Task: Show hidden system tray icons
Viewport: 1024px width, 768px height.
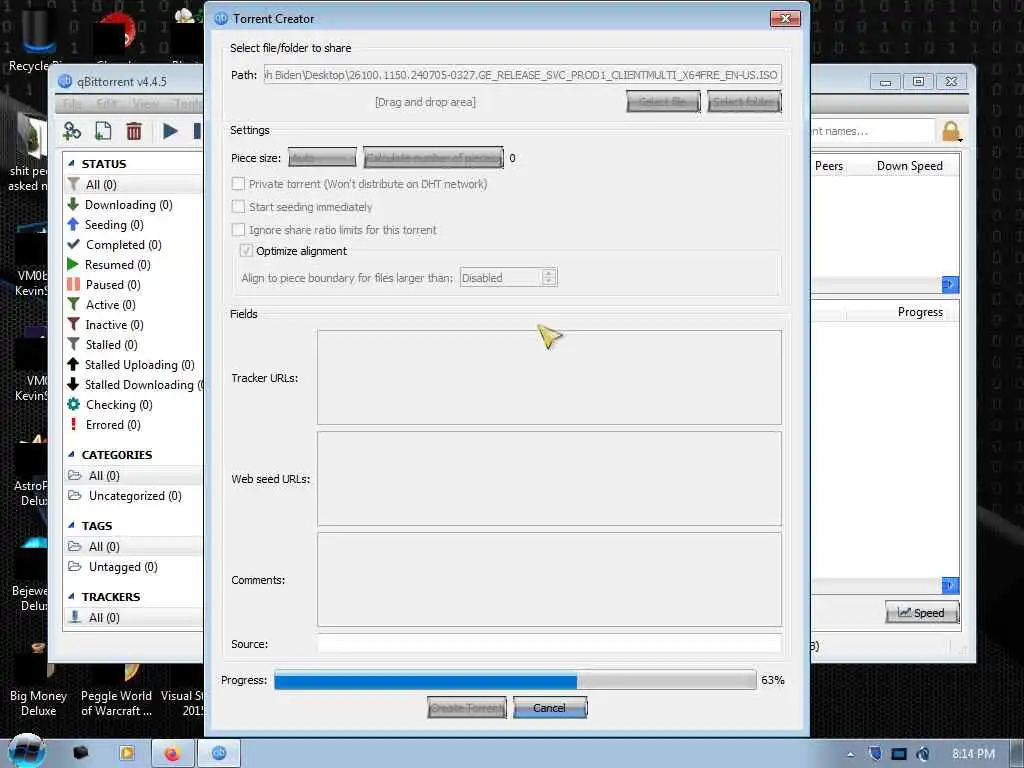Action: click(850, 754)
